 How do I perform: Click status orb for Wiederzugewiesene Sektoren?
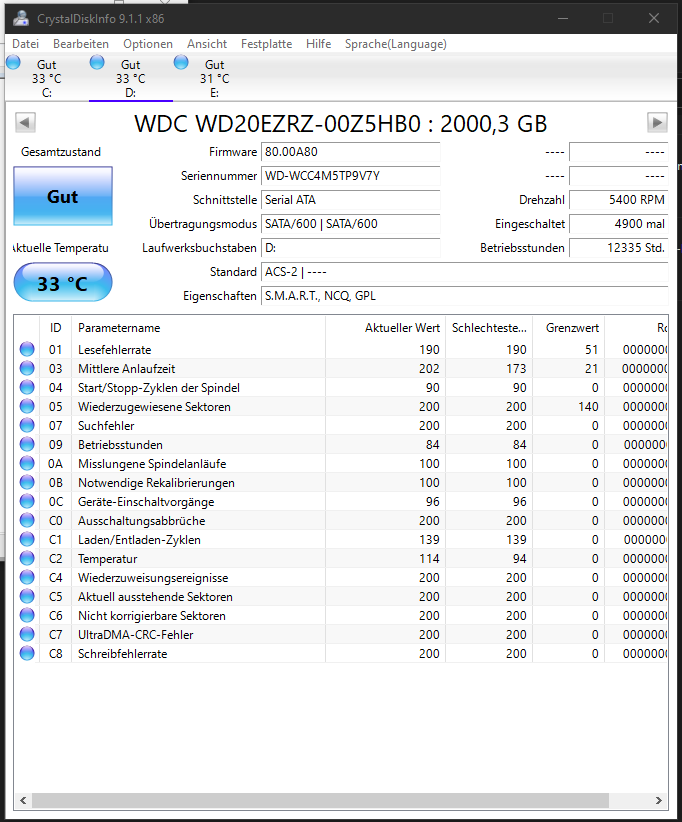point(27,406)
